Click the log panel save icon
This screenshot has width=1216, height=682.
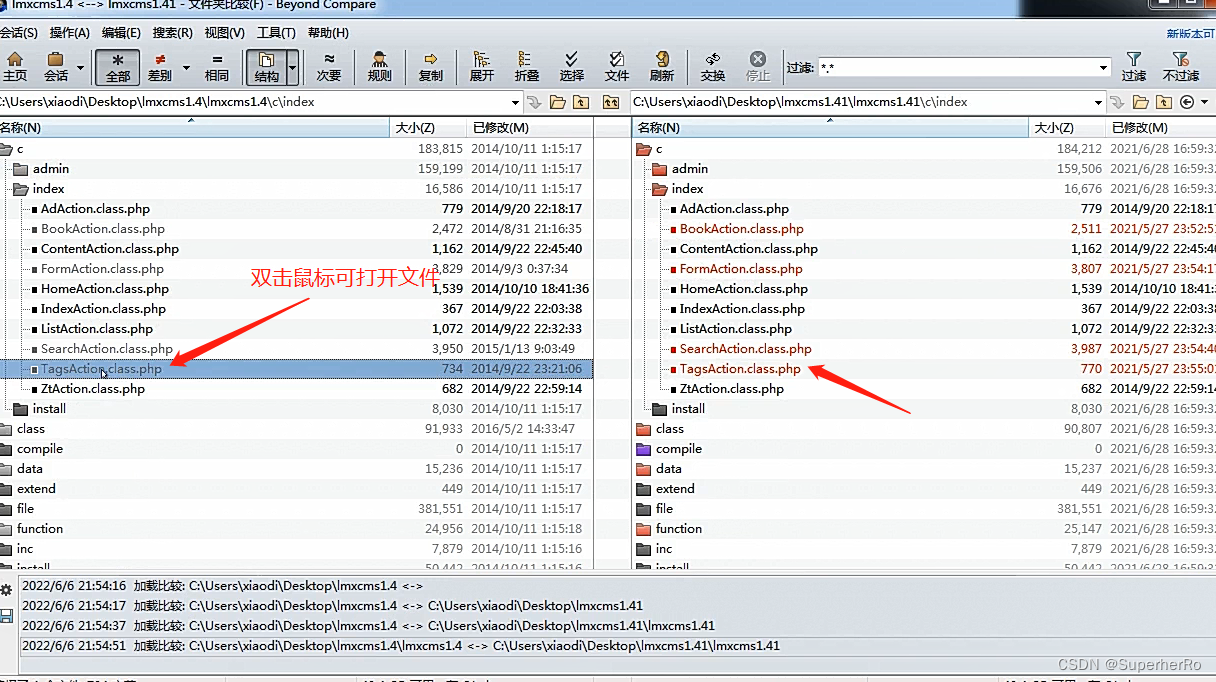7,615
